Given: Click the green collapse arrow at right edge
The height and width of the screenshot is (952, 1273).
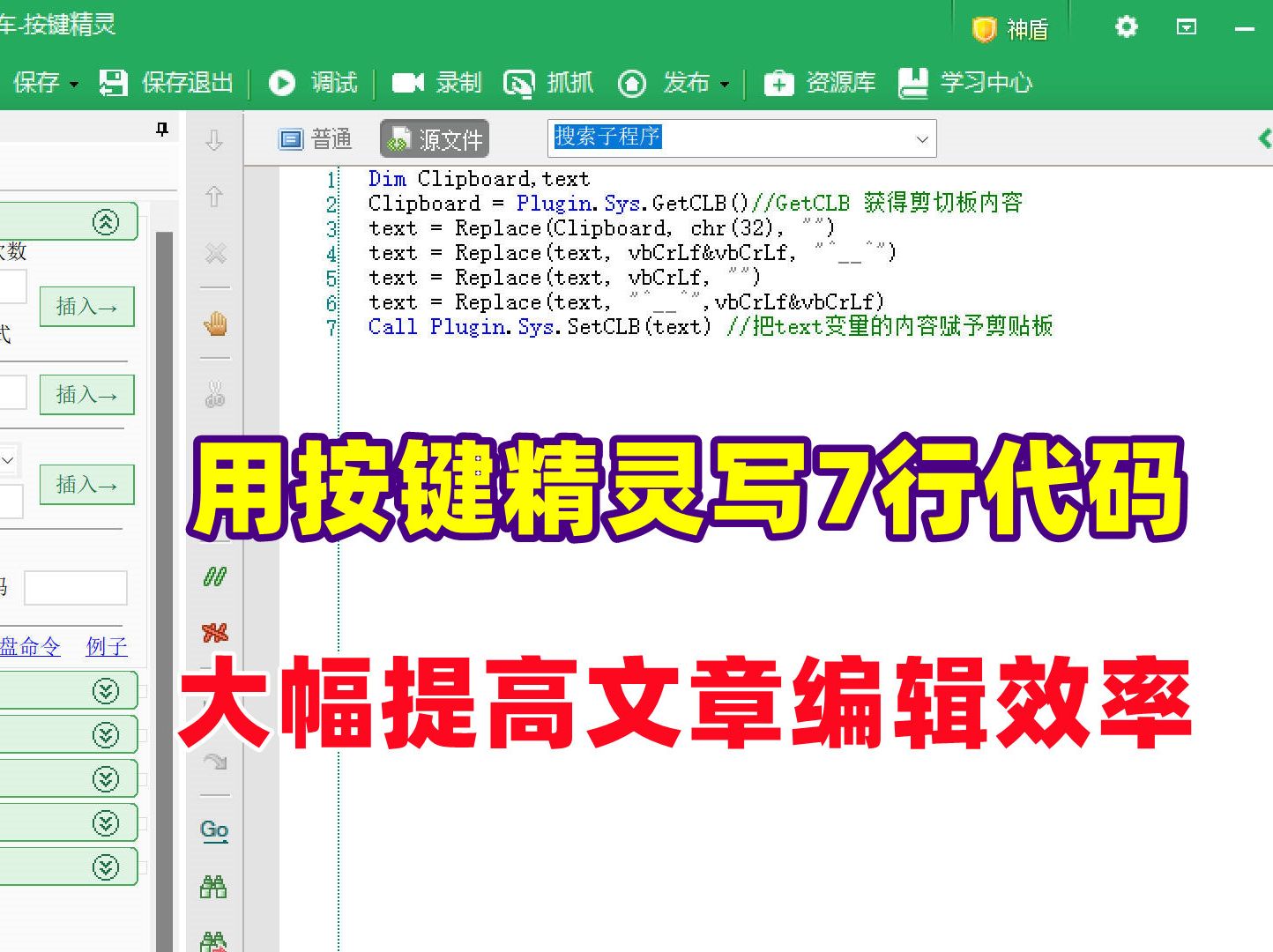Looking at the screenshot, I should tap(1265, 138).
